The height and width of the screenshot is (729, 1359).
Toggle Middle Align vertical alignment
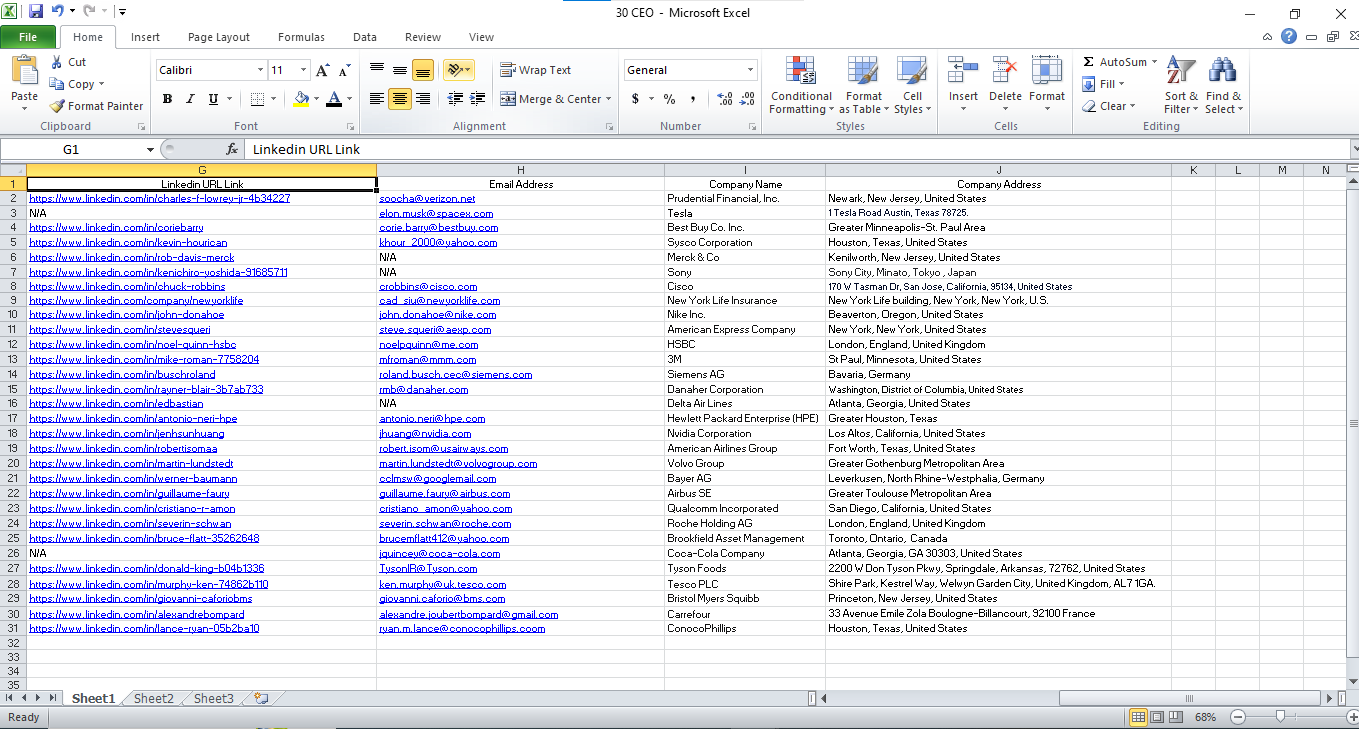click(399, 70)
